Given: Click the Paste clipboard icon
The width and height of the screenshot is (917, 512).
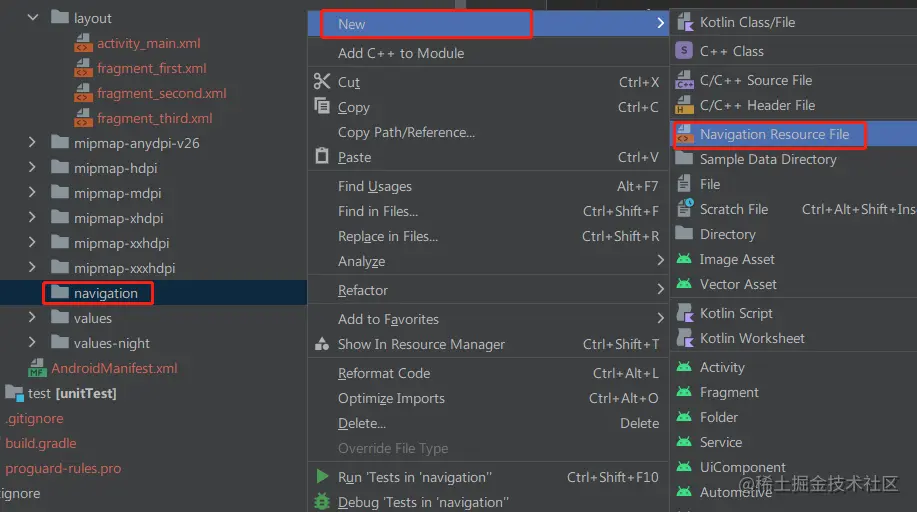Looking at the screenshot, I should (x=322, y=156).
